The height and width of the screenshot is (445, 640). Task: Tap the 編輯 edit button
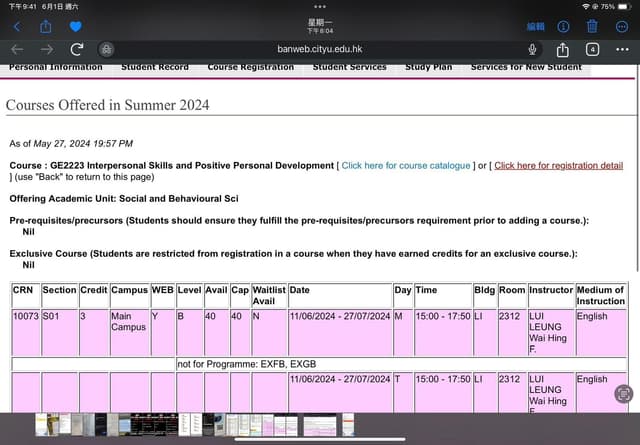[x=536, y=26]
